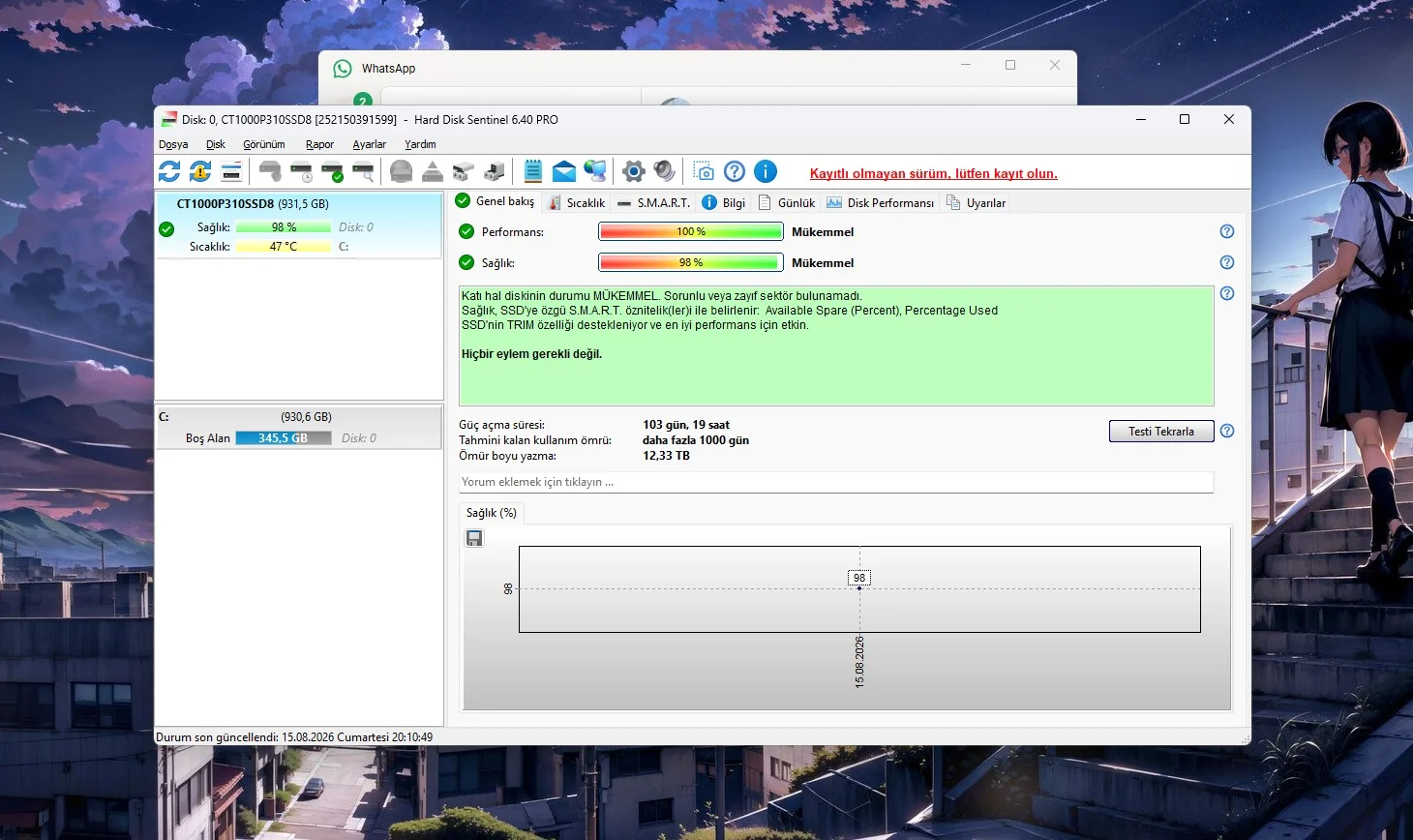
Task: Click the unregistered version registration link
Action: [x=934, y=173]
